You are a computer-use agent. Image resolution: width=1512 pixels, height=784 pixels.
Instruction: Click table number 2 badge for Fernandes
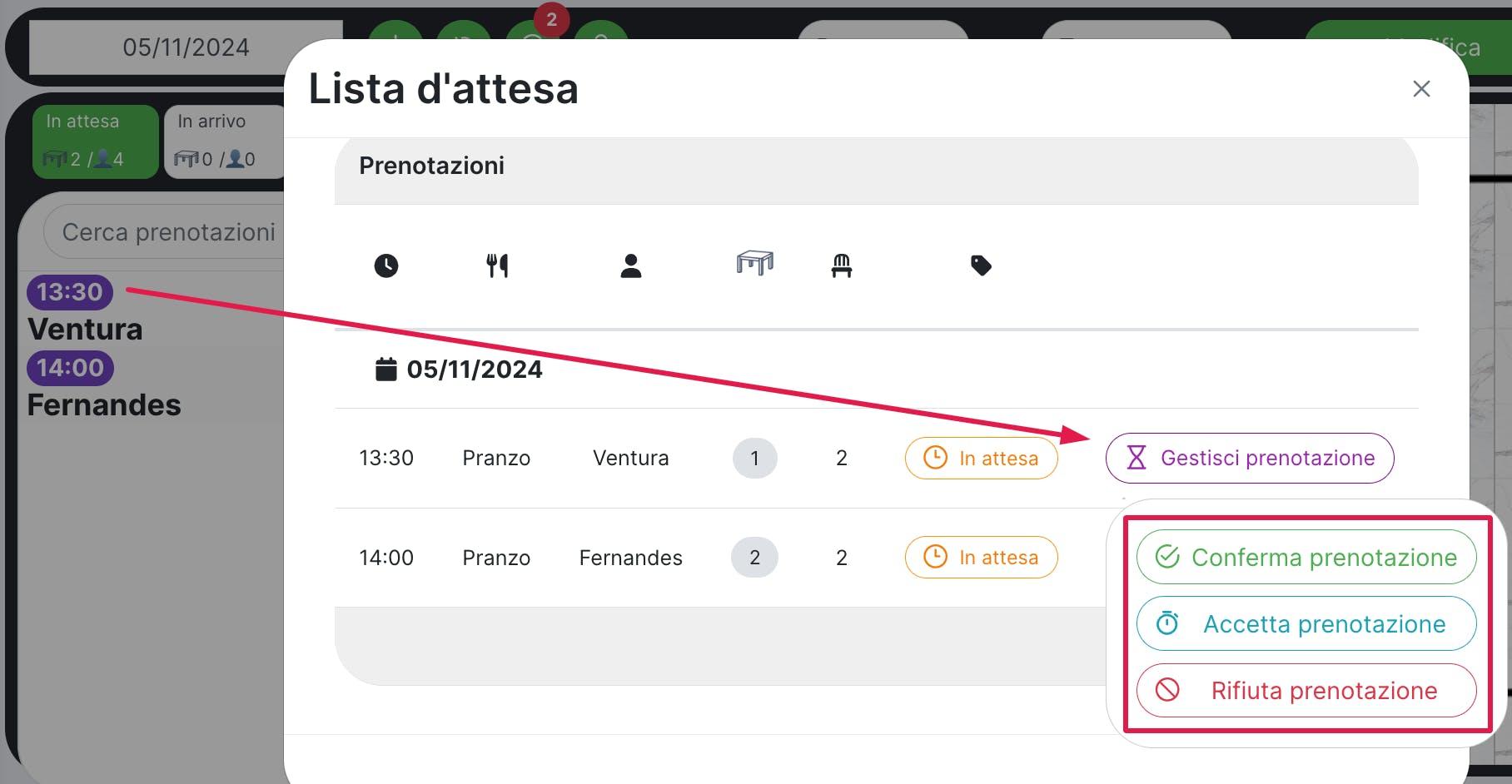754,557
